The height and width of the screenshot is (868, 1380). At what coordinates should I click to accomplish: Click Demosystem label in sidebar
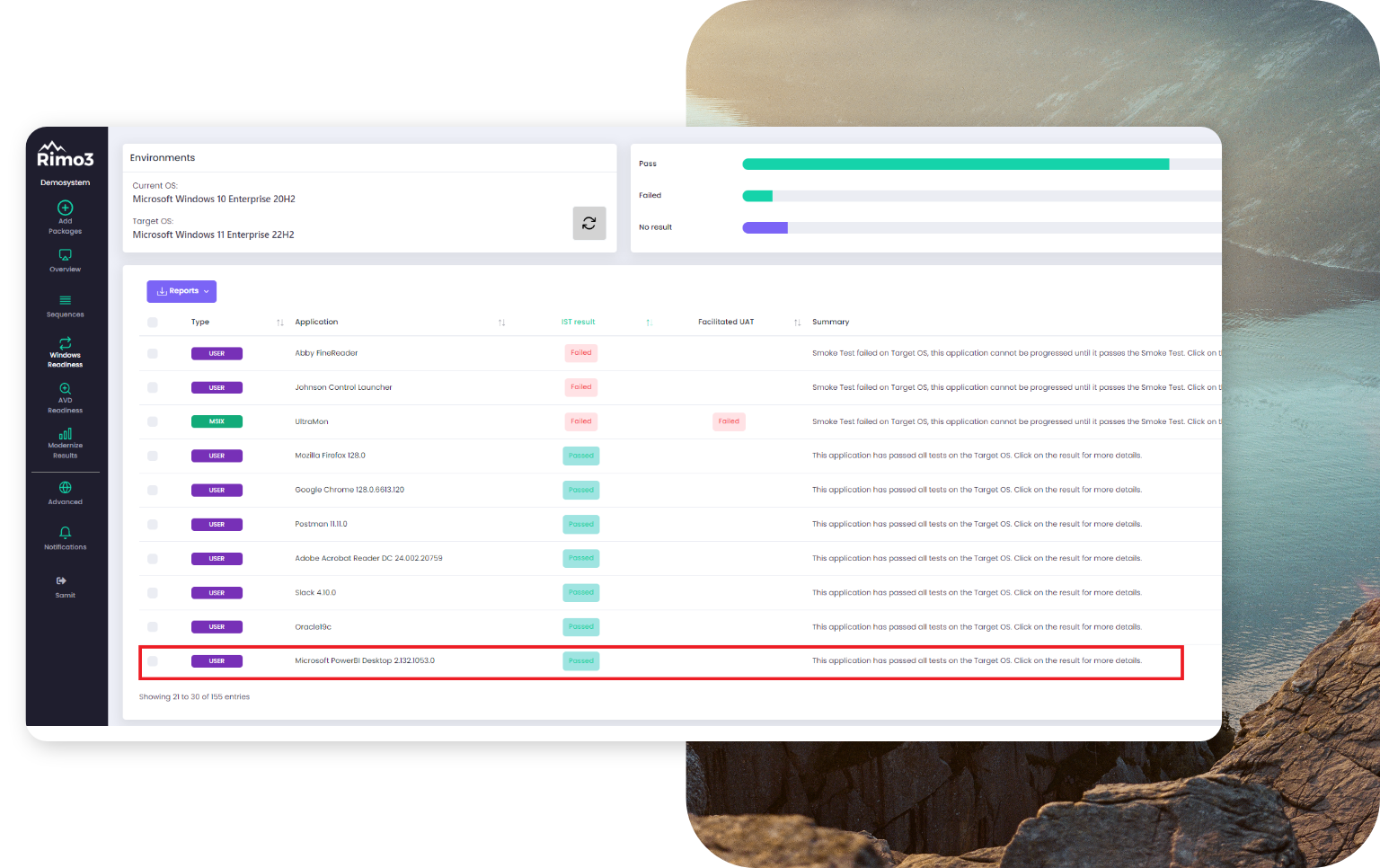[65, 182]
